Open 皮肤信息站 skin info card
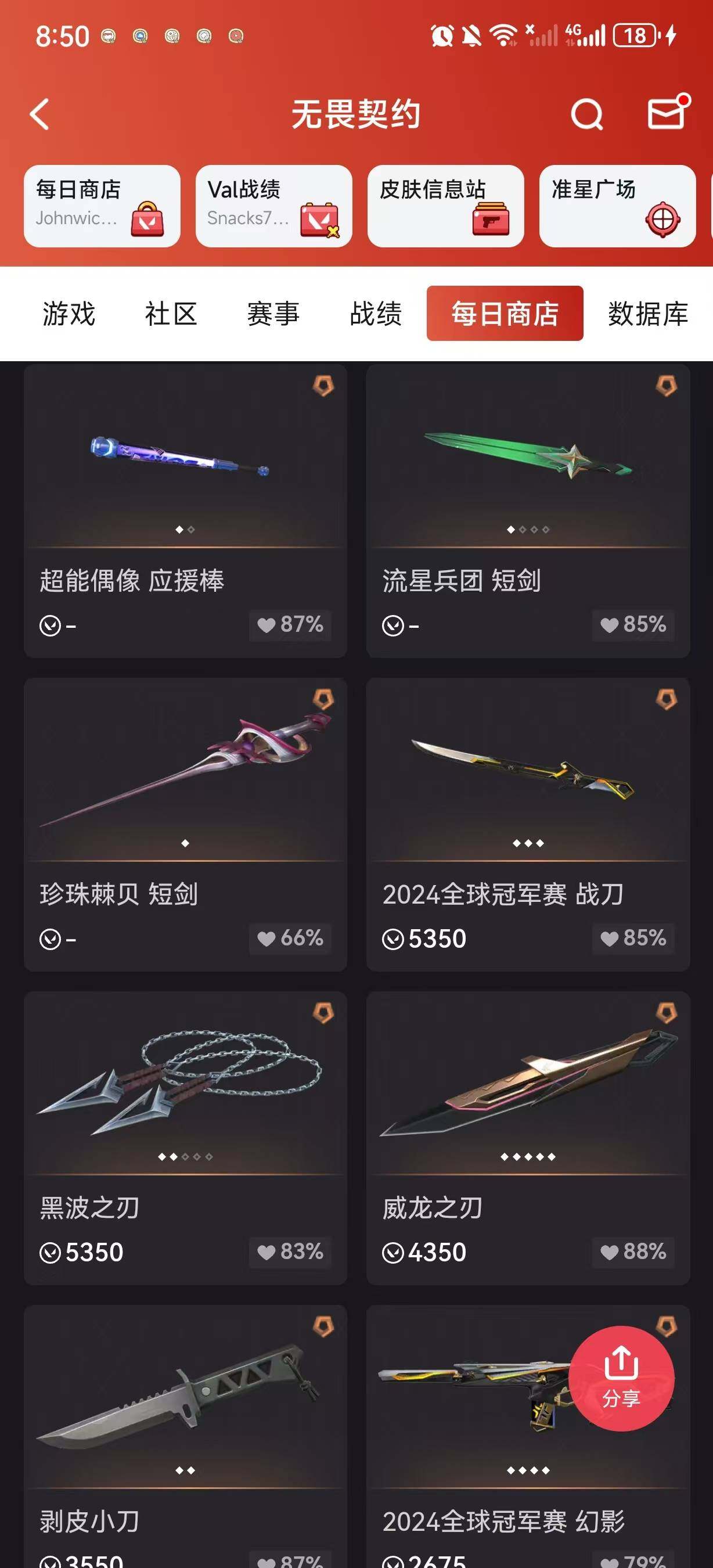 coord(445,206)
